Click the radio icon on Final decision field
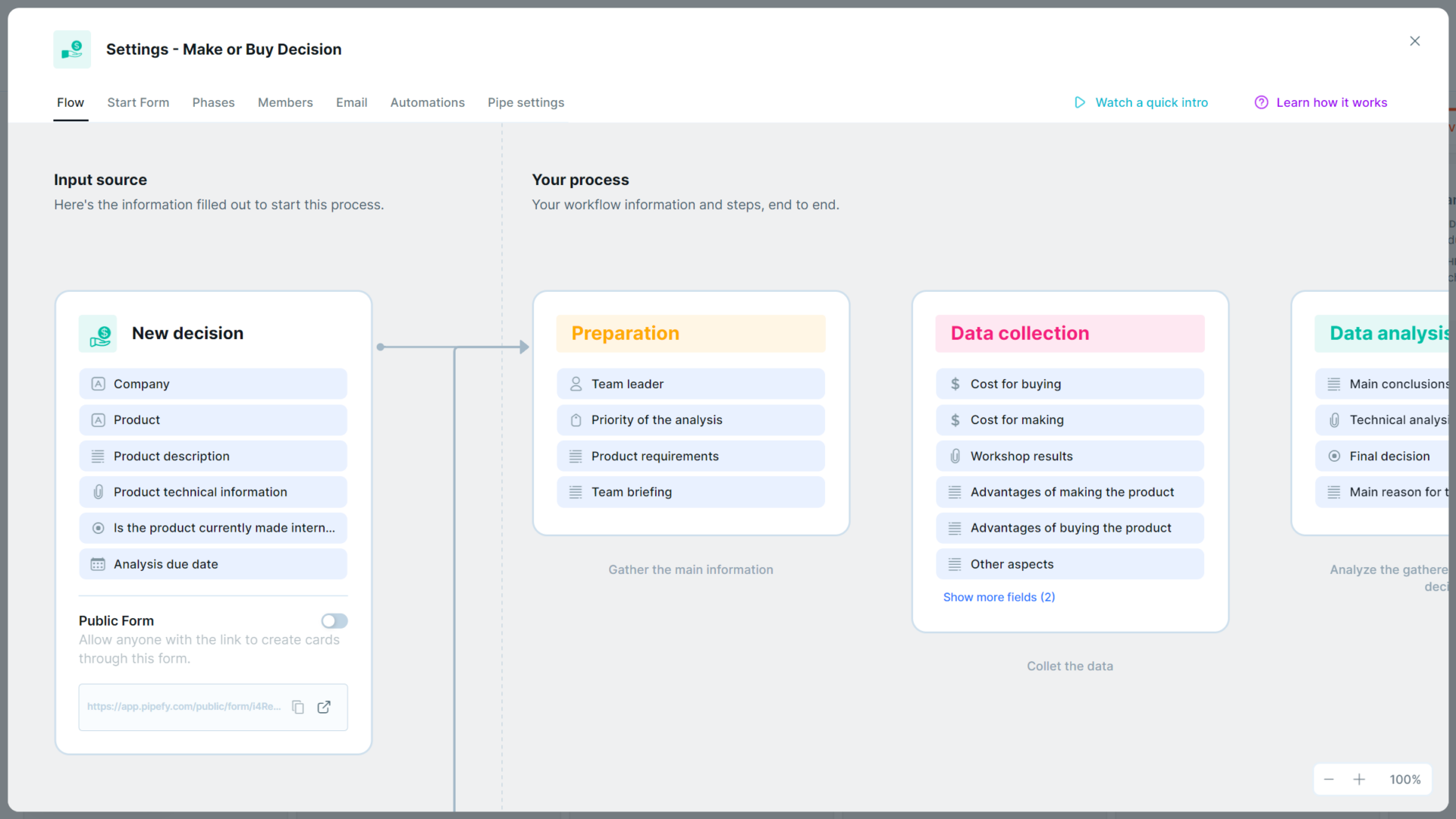Image resolution: width=1456 pixels, height=819 pixels. tap(1335, 456)
